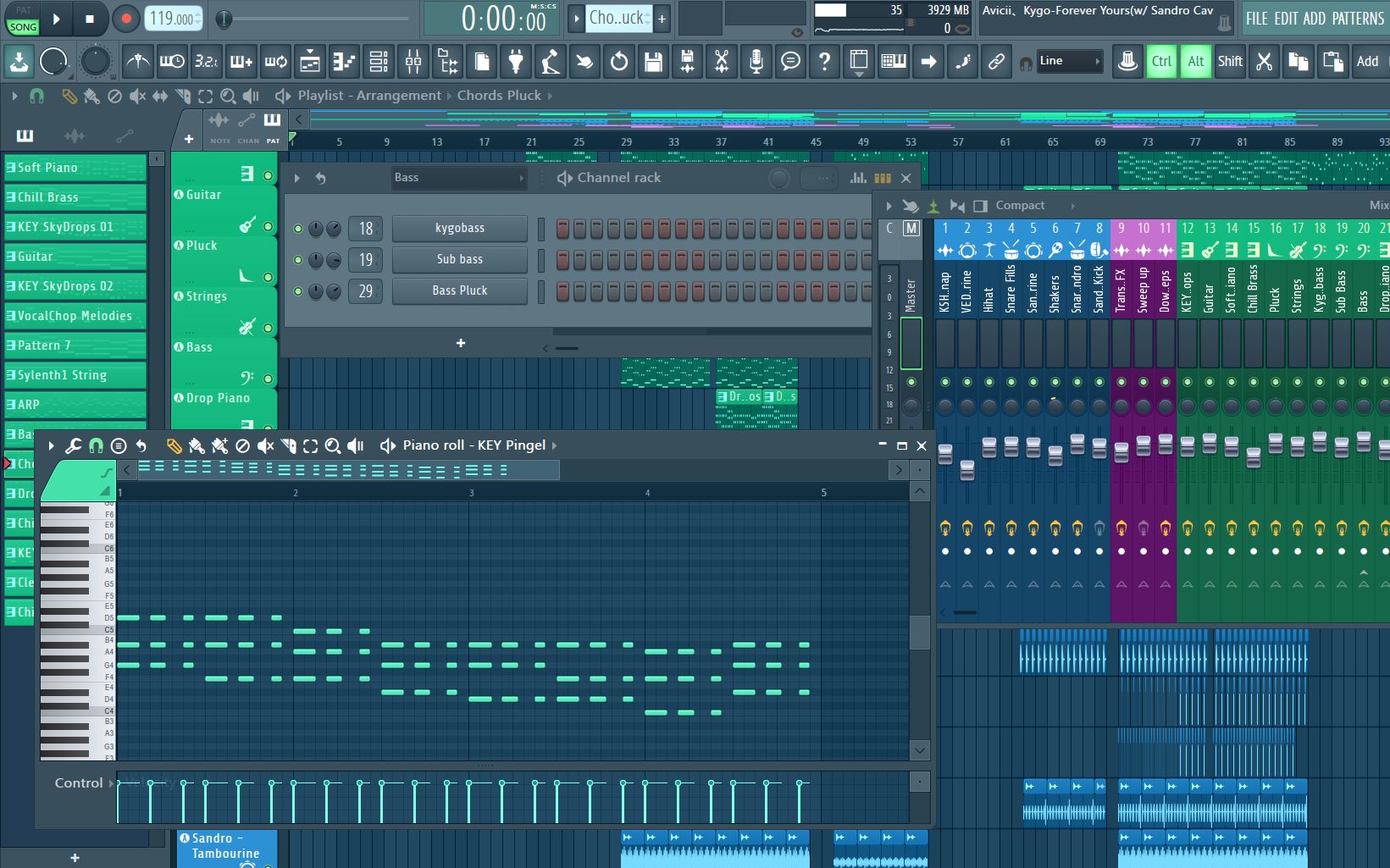Select the pencil draw tool in the Piano roll
This screenshot has height=868, width=1390.
pos(173,446)
